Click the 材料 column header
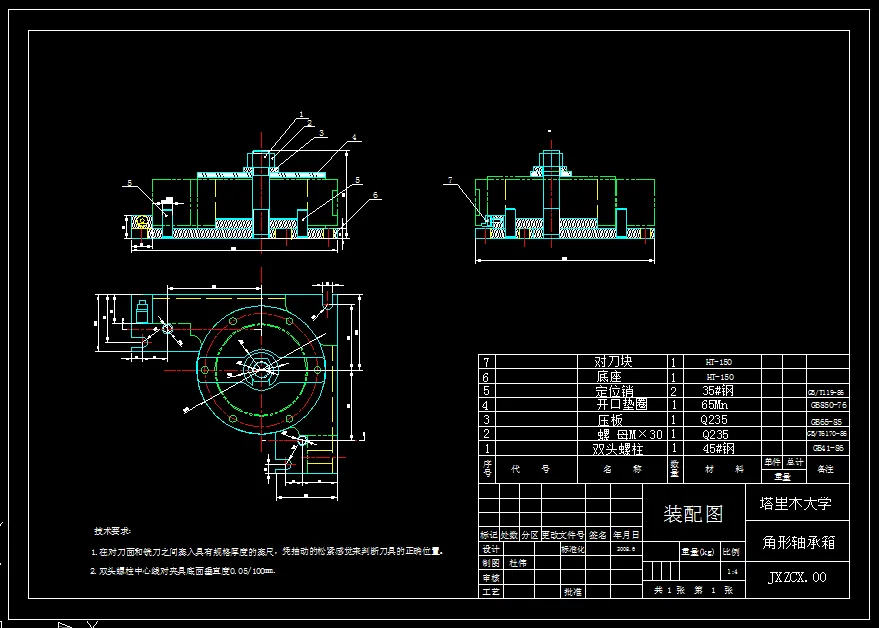 pos(724,469)
